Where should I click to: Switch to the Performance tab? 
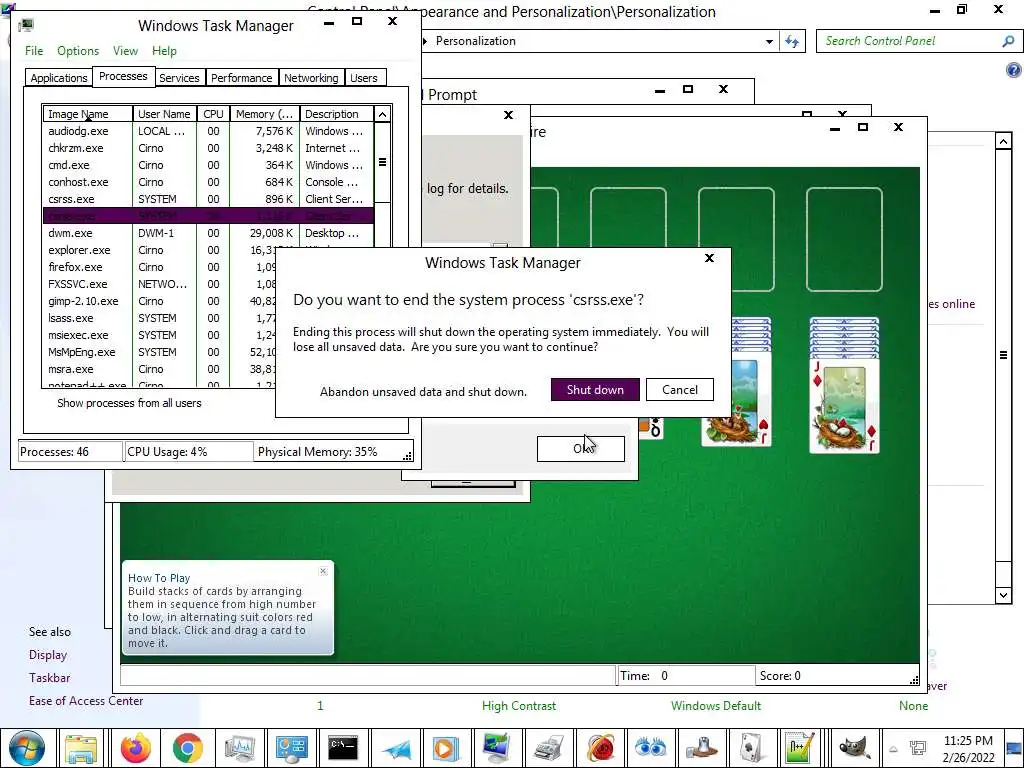(x=241, y=78)
